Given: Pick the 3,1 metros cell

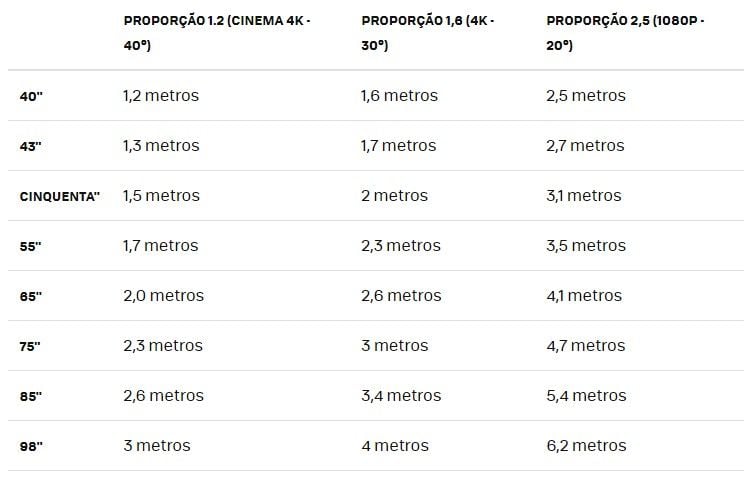Looking at the screenshot, I should tap(584, 196).
